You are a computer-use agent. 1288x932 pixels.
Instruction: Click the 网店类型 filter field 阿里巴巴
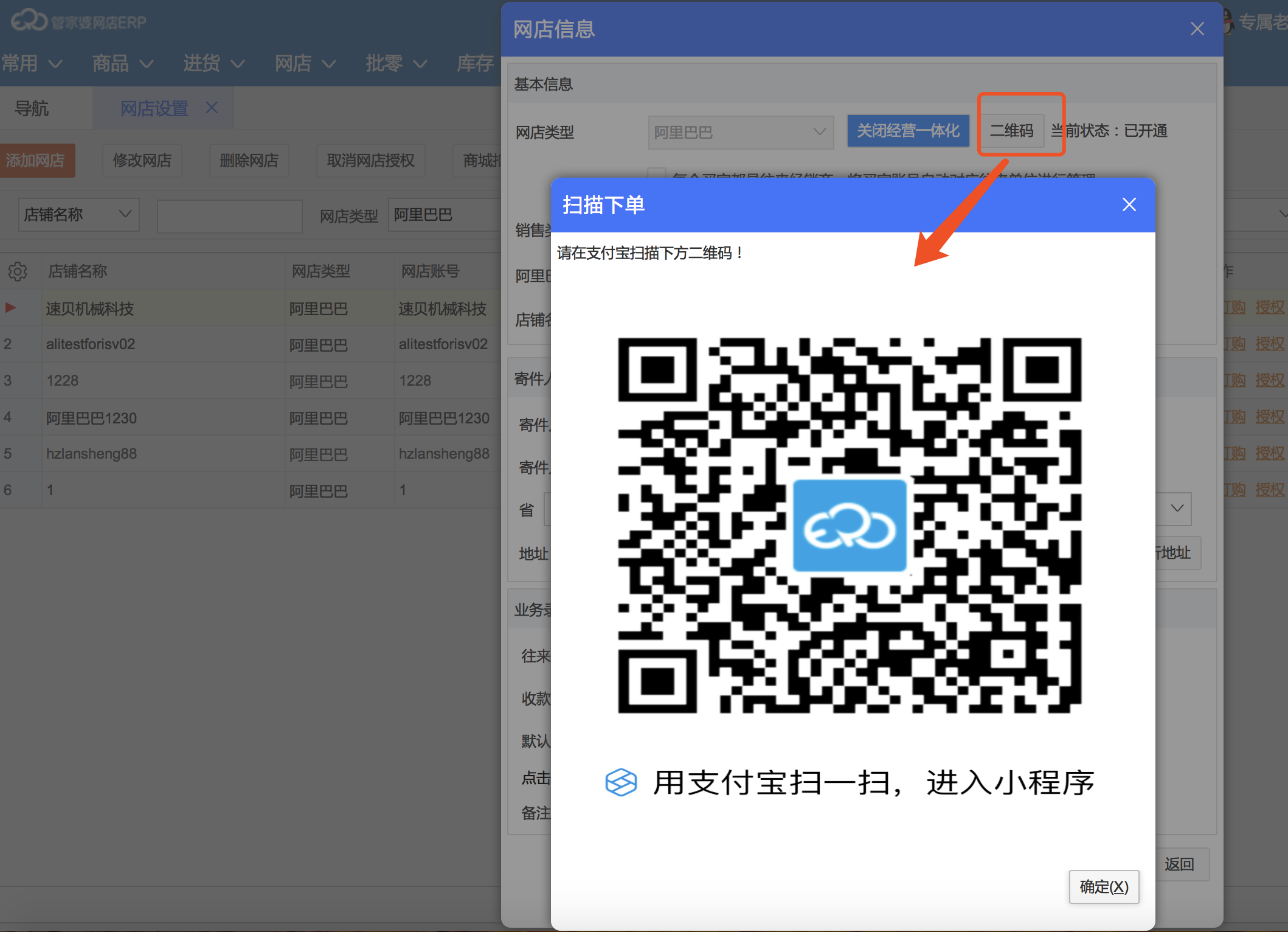(x=444, y=215)
